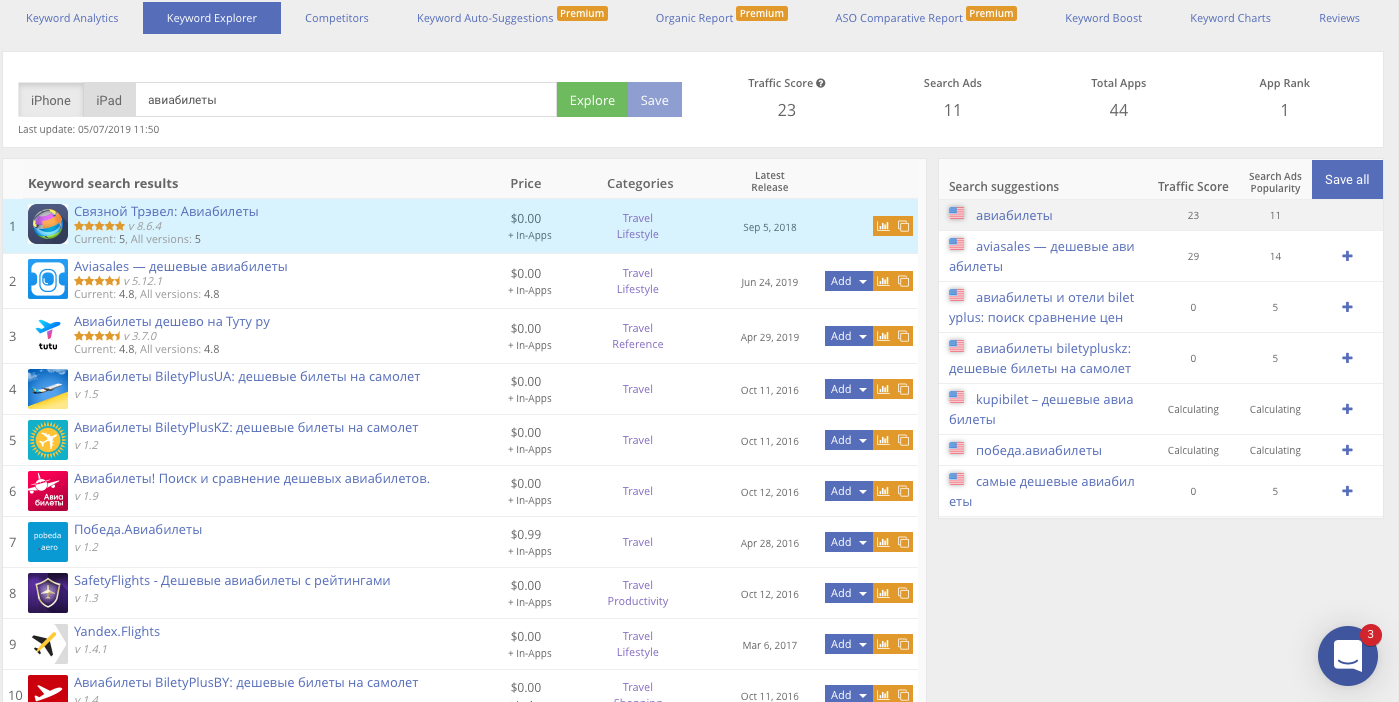Add the kupibilet suggestion with plus icon
The width and height of the screenshot is (1399, 702).
(1347, 409)
